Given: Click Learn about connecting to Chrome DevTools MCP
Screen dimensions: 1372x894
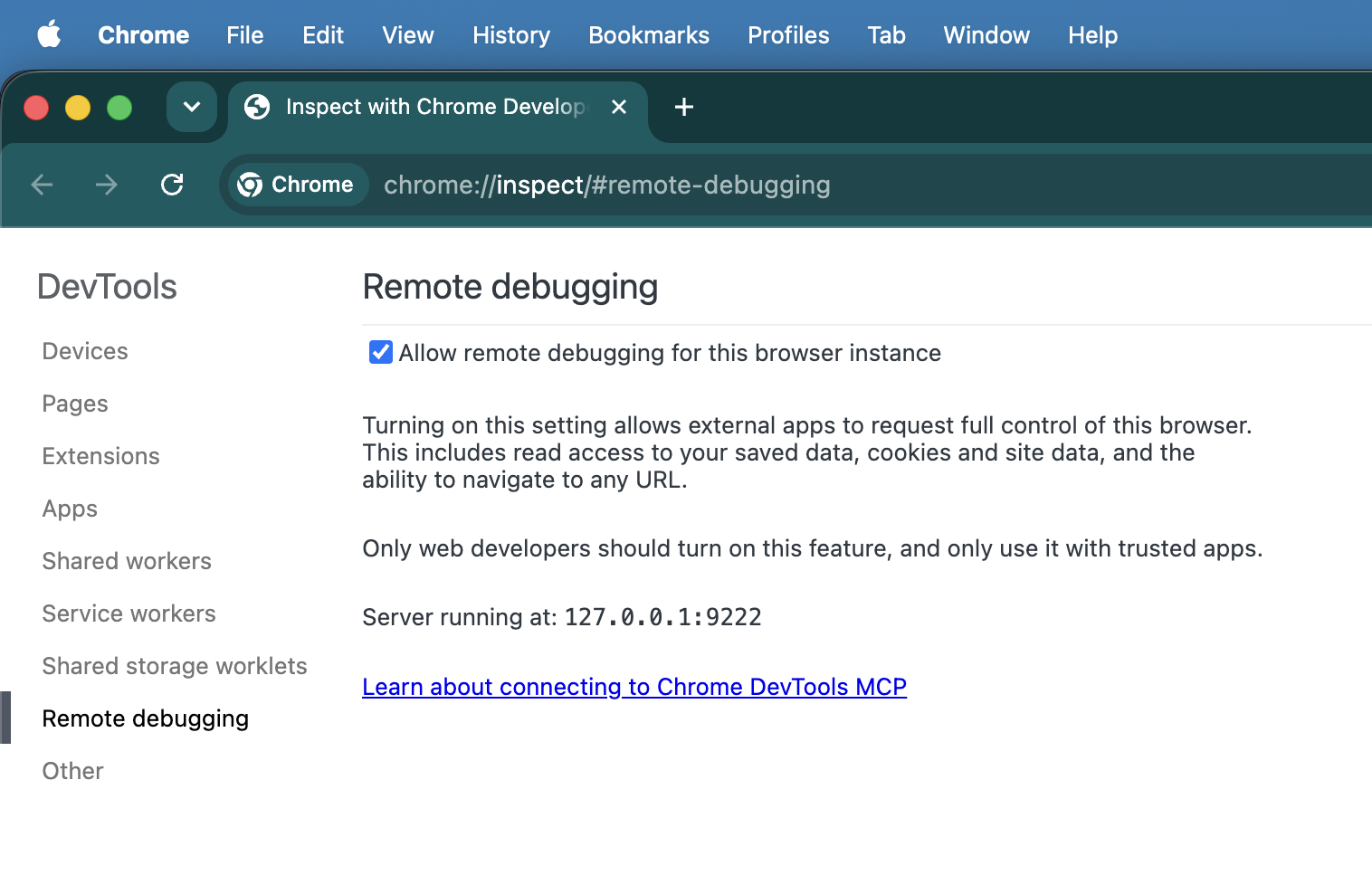Looking at the screenshot, I should pyautogui.click(x=634, y=687).
